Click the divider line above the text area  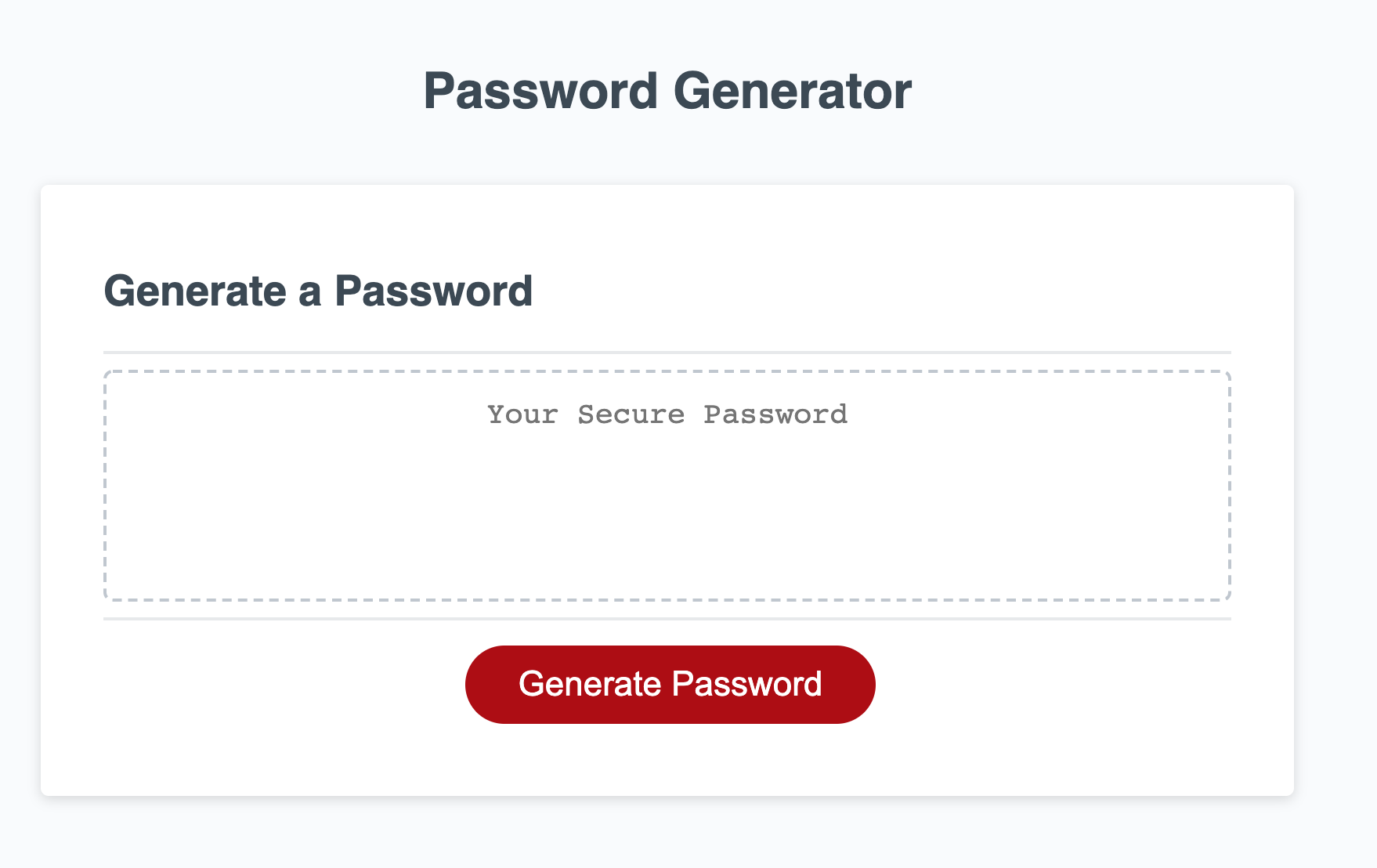point(667,353)
